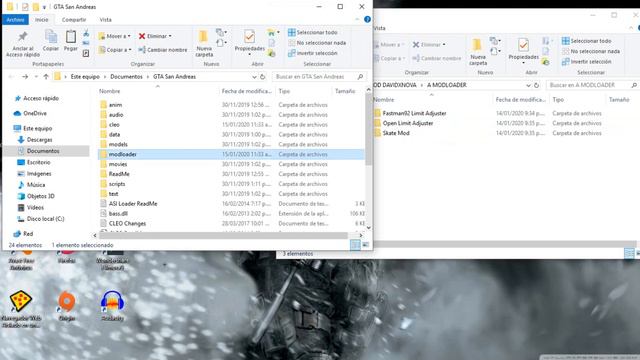This screenshot has height=360, width=640.
Task: Switch to details view in status bar
Action: [x=355, y=244]
